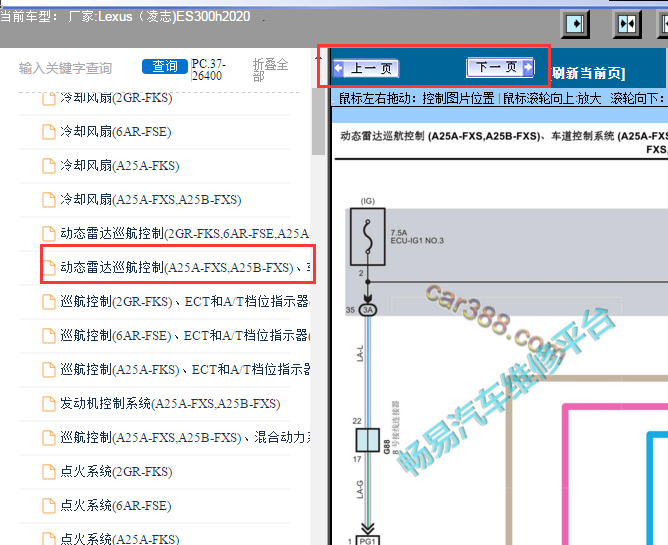Click the blue 查询 search button
The height and width of the screenshot is (545, 668).
pyautogui.click(x=165, y=66)
